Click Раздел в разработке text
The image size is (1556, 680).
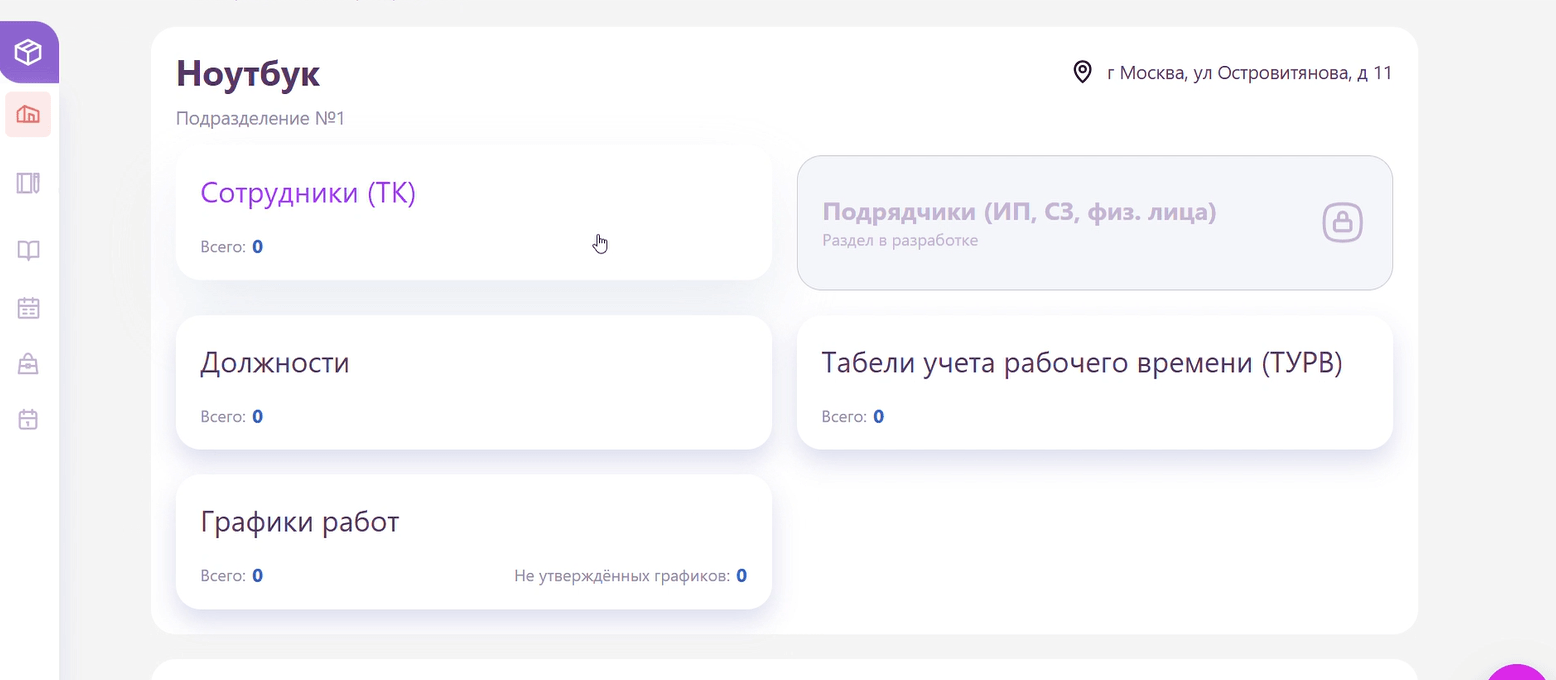[900, 240]
